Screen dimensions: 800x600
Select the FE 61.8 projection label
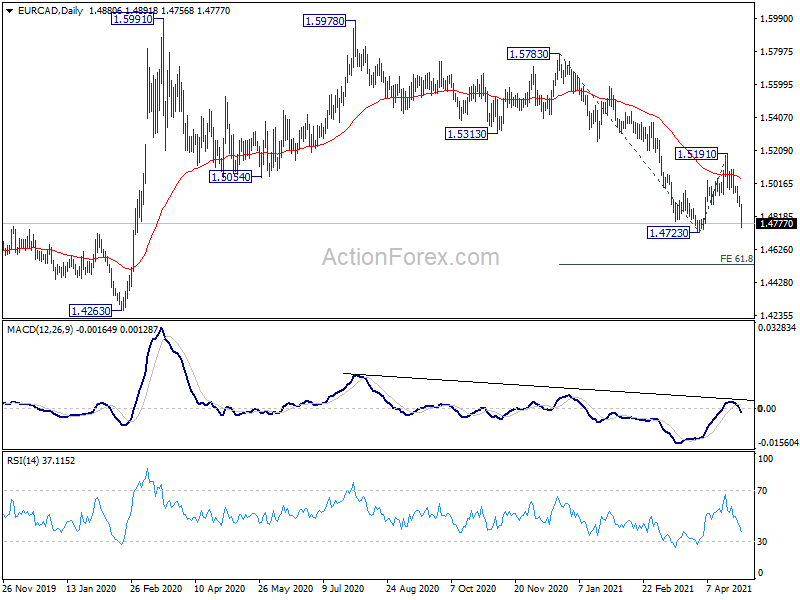pos(736,259)
